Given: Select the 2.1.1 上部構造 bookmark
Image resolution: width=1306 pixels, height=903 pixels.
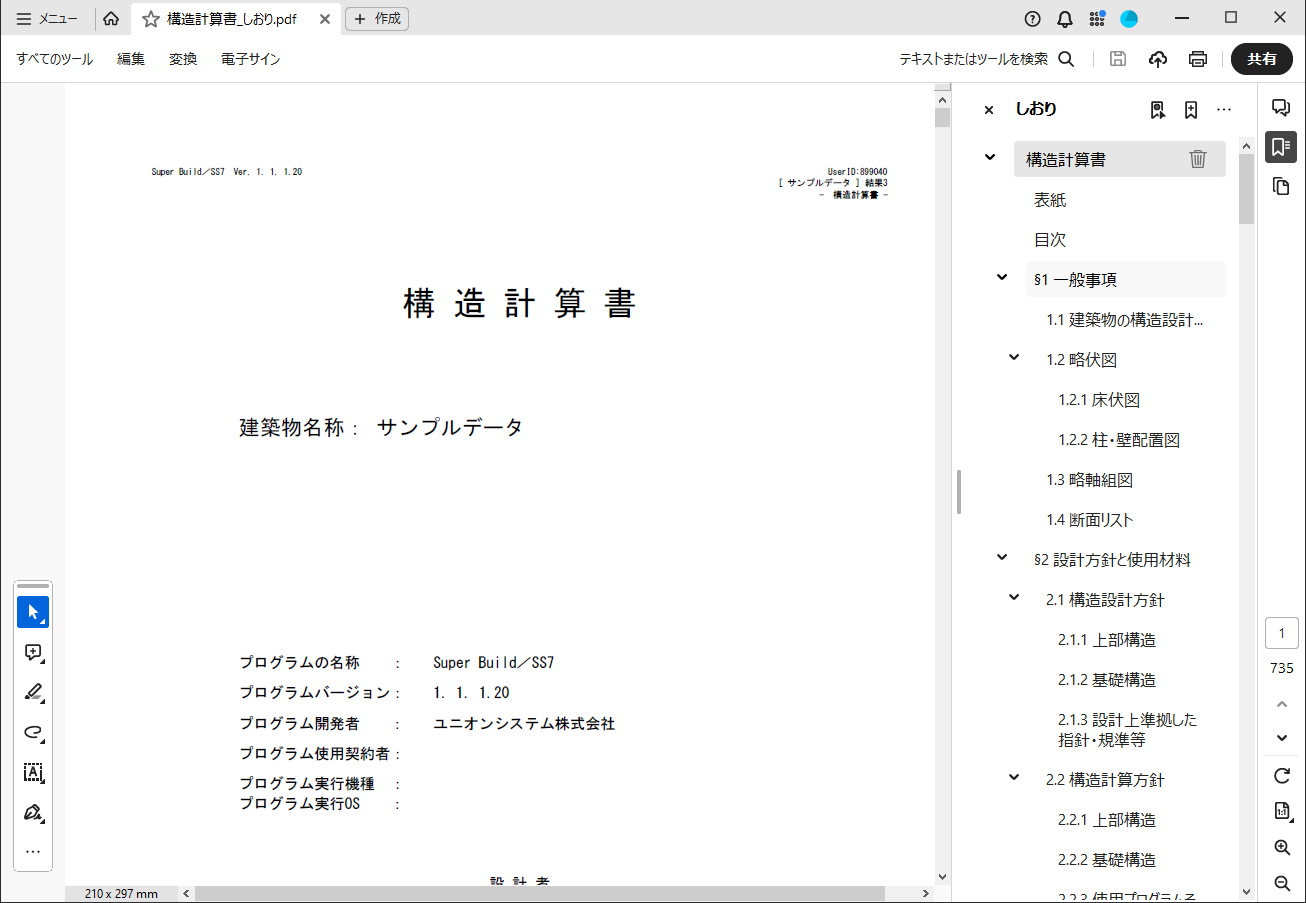Looking at the screenshot, I should [x=1107, y=640].
